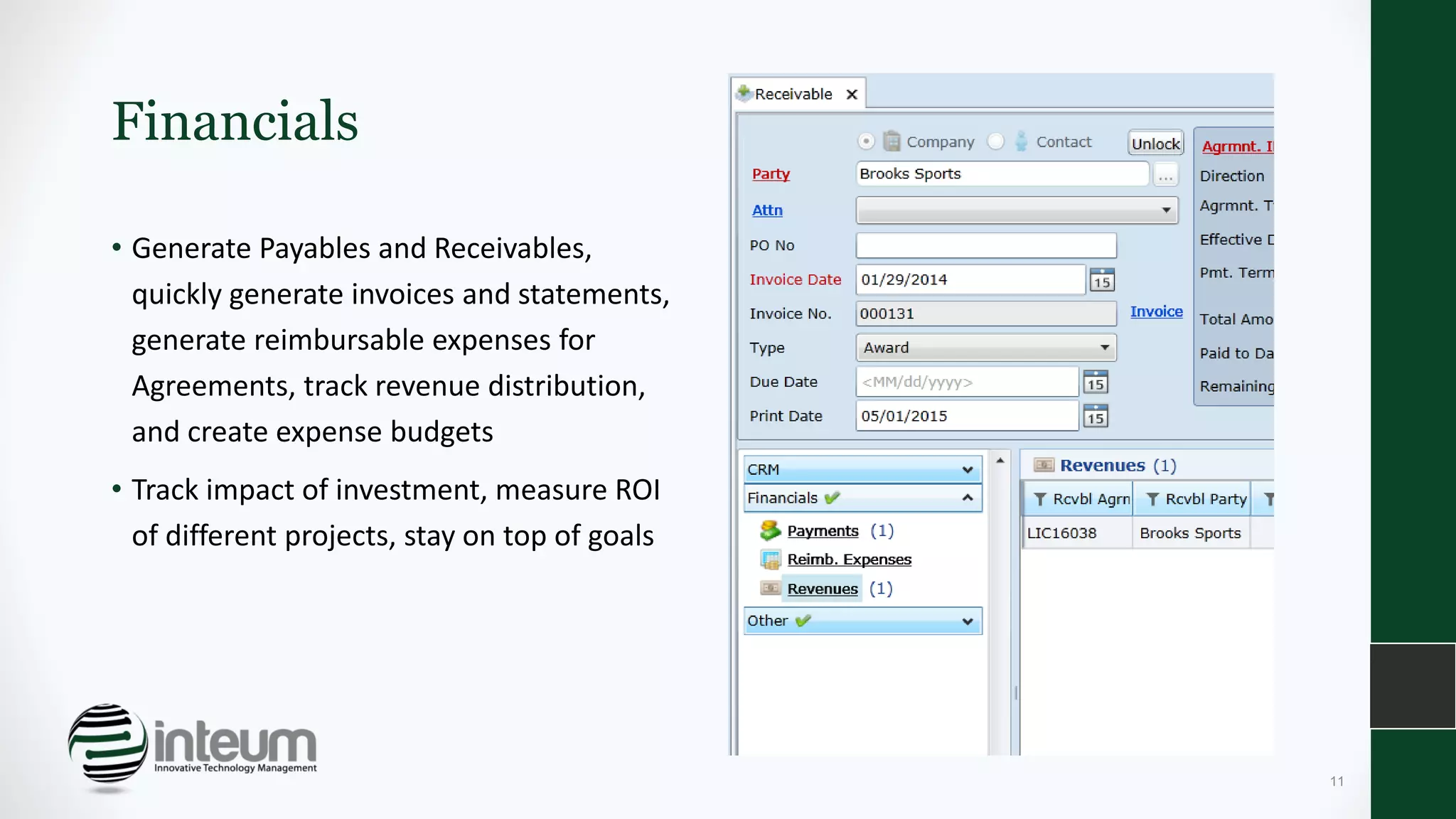Screen dimensions: 1456x819
Task: Close the Receivable tab
Action: point(852,95)
